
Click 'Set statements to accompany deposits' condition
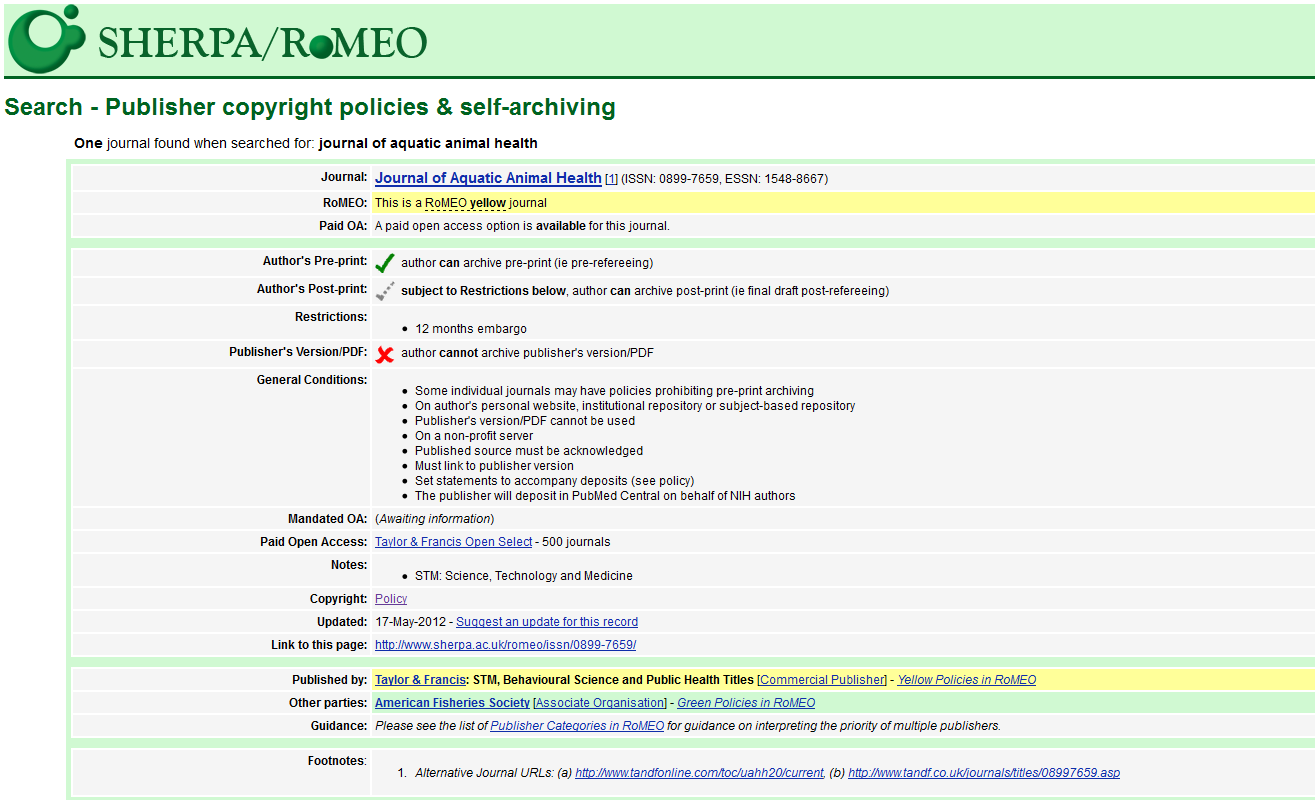[x=554, y=481]
